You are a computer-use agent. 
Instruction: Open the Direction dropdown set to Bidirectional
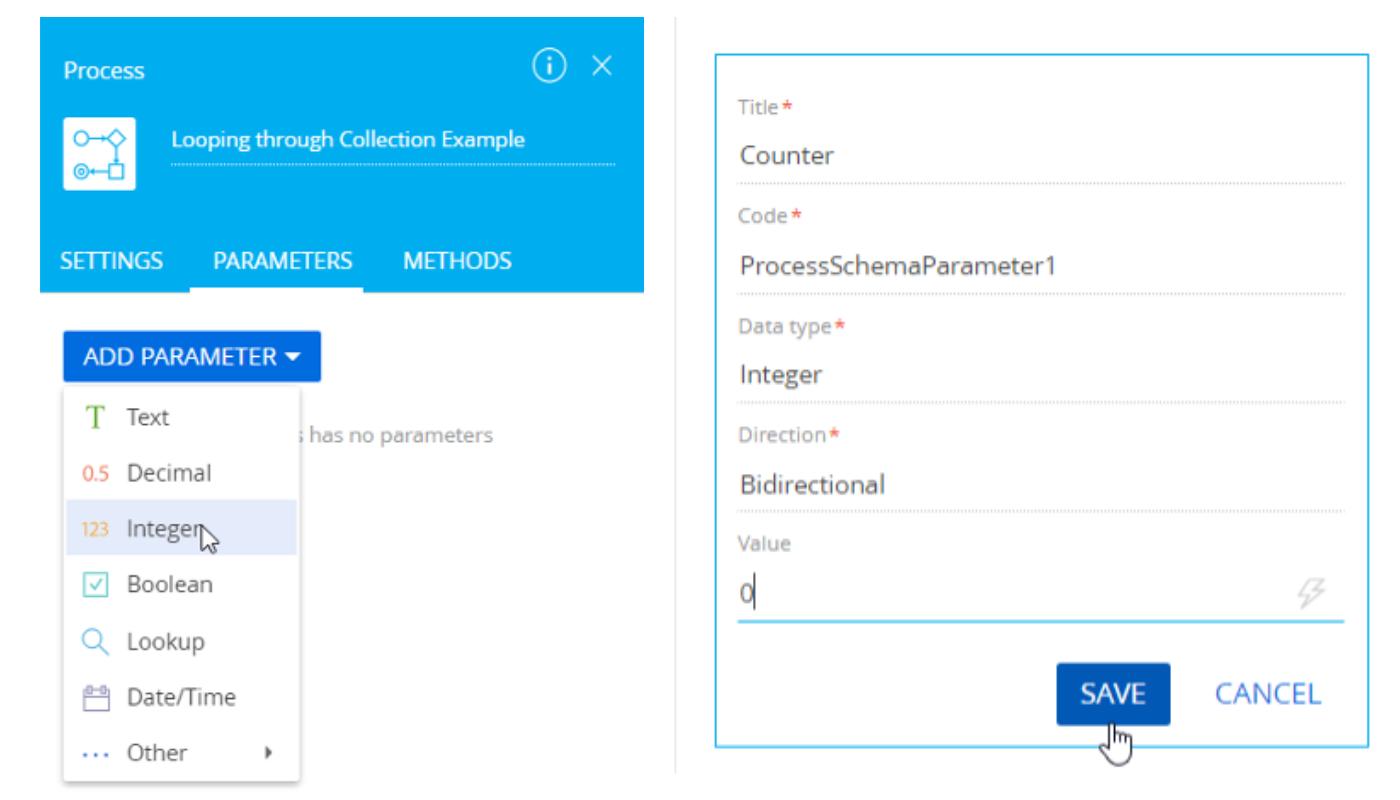click(1040, 485)
